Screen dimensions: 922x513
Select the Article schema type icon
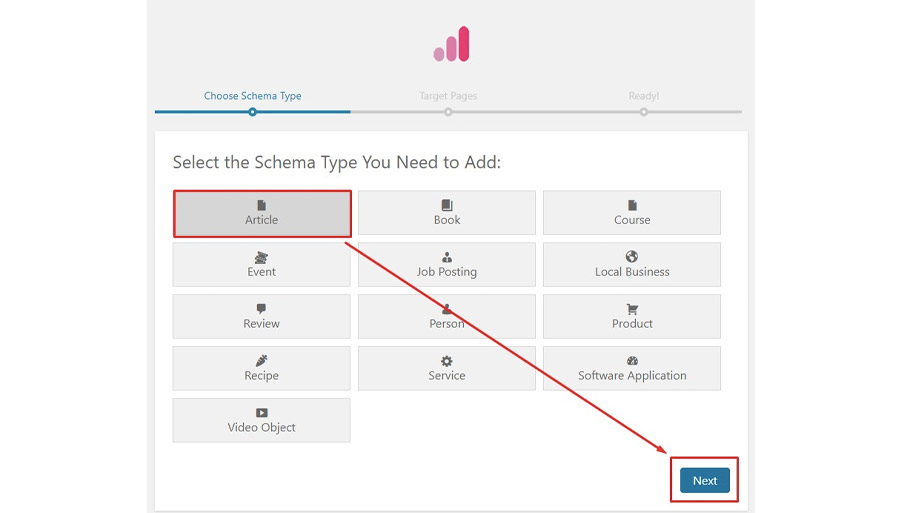262,205
